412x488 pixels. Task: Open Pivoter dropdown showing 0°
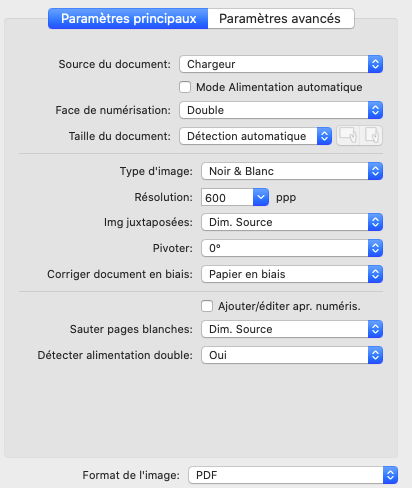[292, 248]
